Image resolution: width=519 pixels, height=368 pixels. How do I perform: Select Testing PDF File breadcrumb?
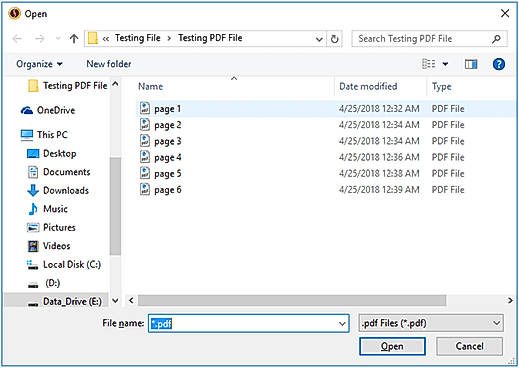[210, 38]
